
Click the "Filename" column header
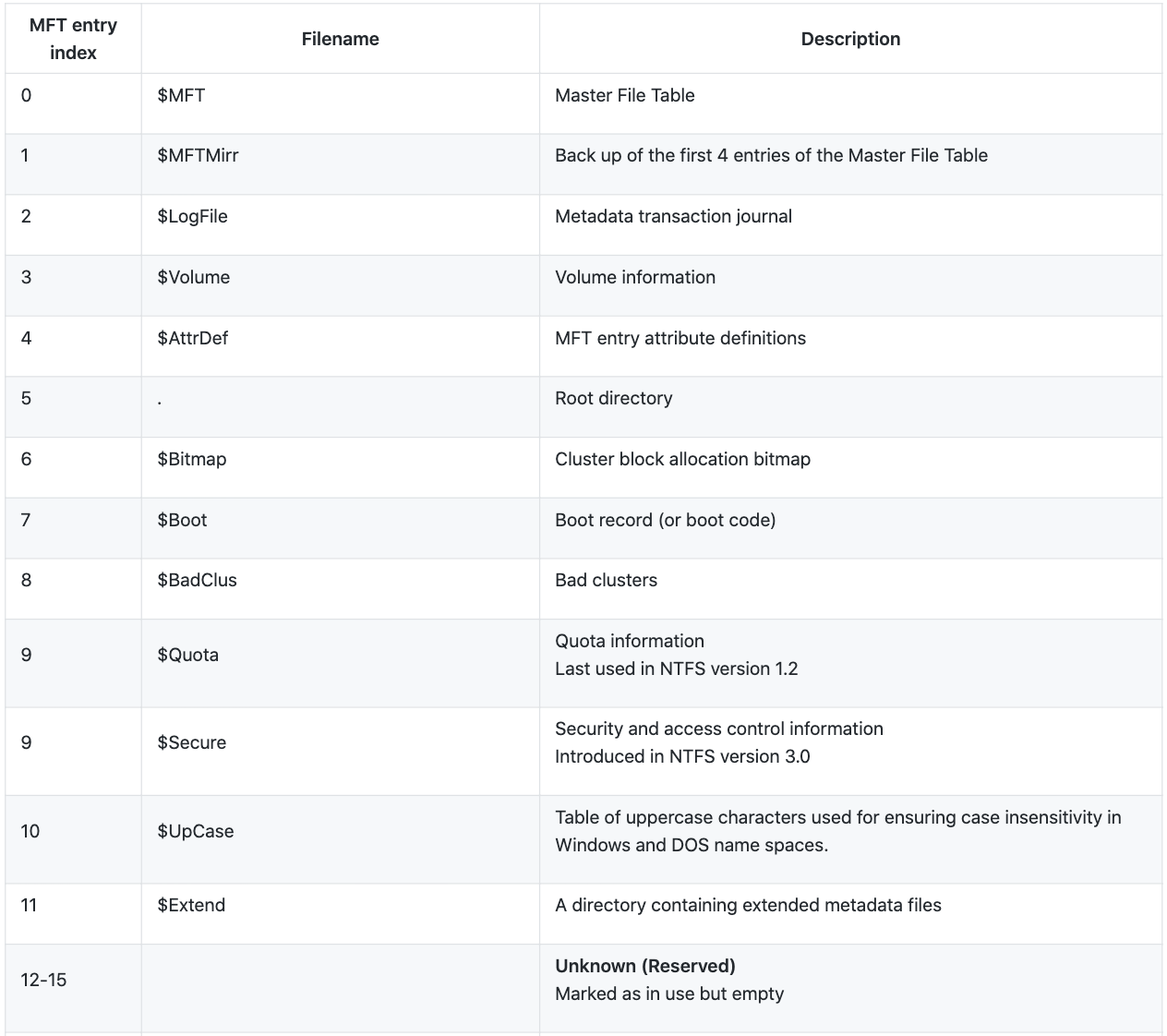tap(340, 39)
